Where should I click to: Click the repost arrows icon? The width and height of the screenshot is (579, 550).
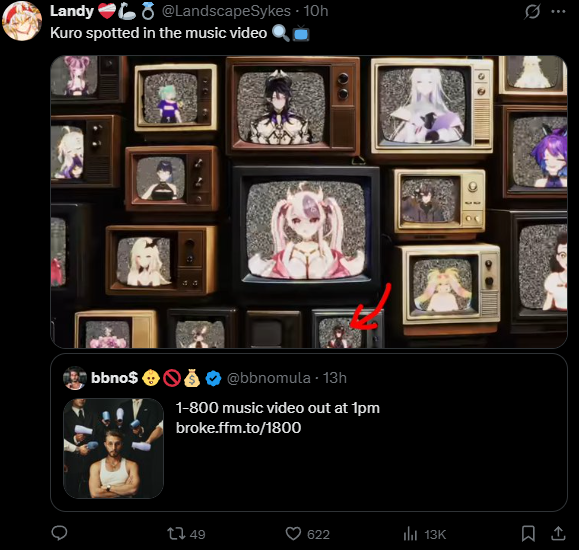tap(175, 534)
